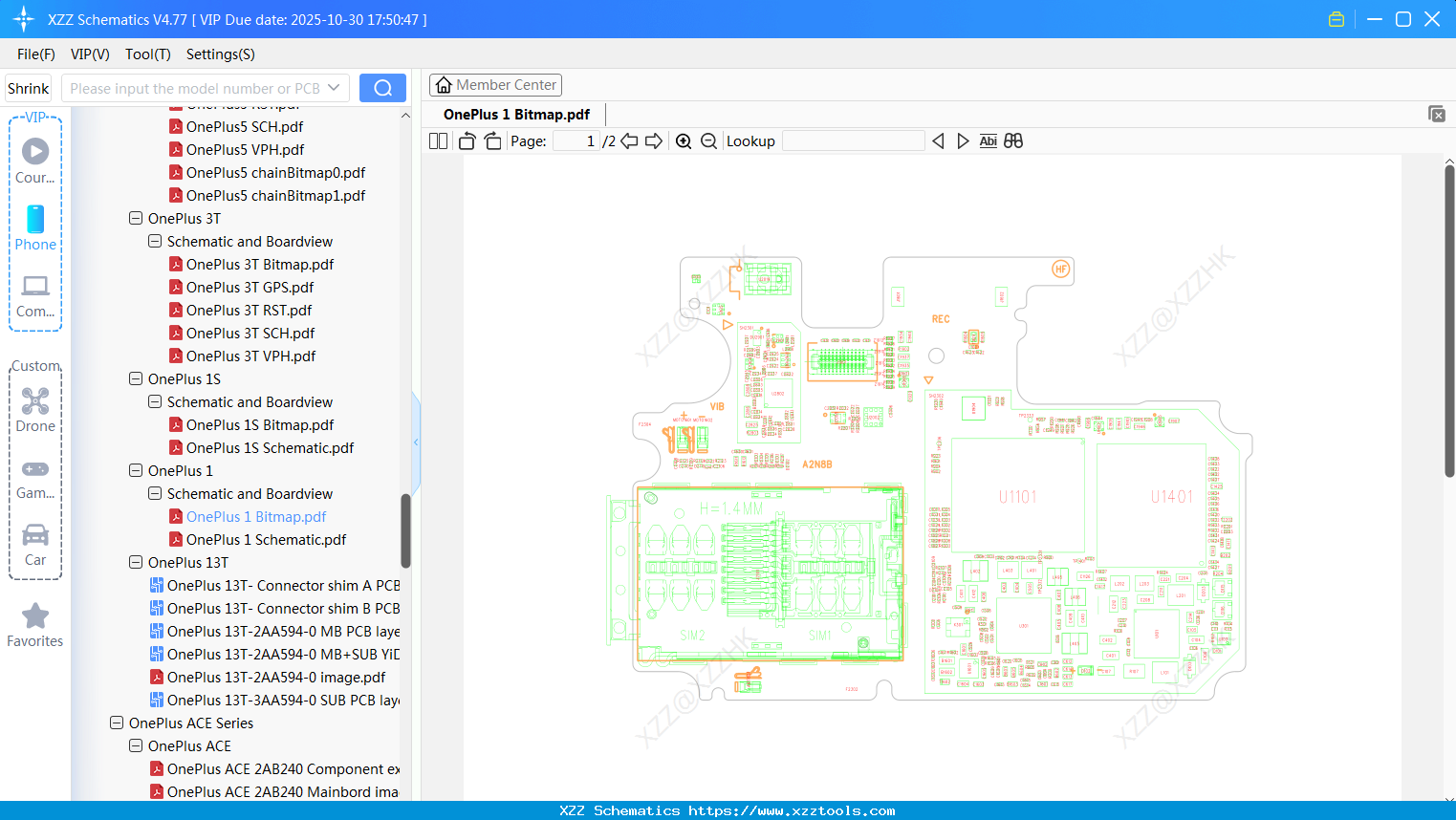Collapse Schematic and Boardview under OnePlus 1
Screen dimensions: 1456x820
(155, 493)
